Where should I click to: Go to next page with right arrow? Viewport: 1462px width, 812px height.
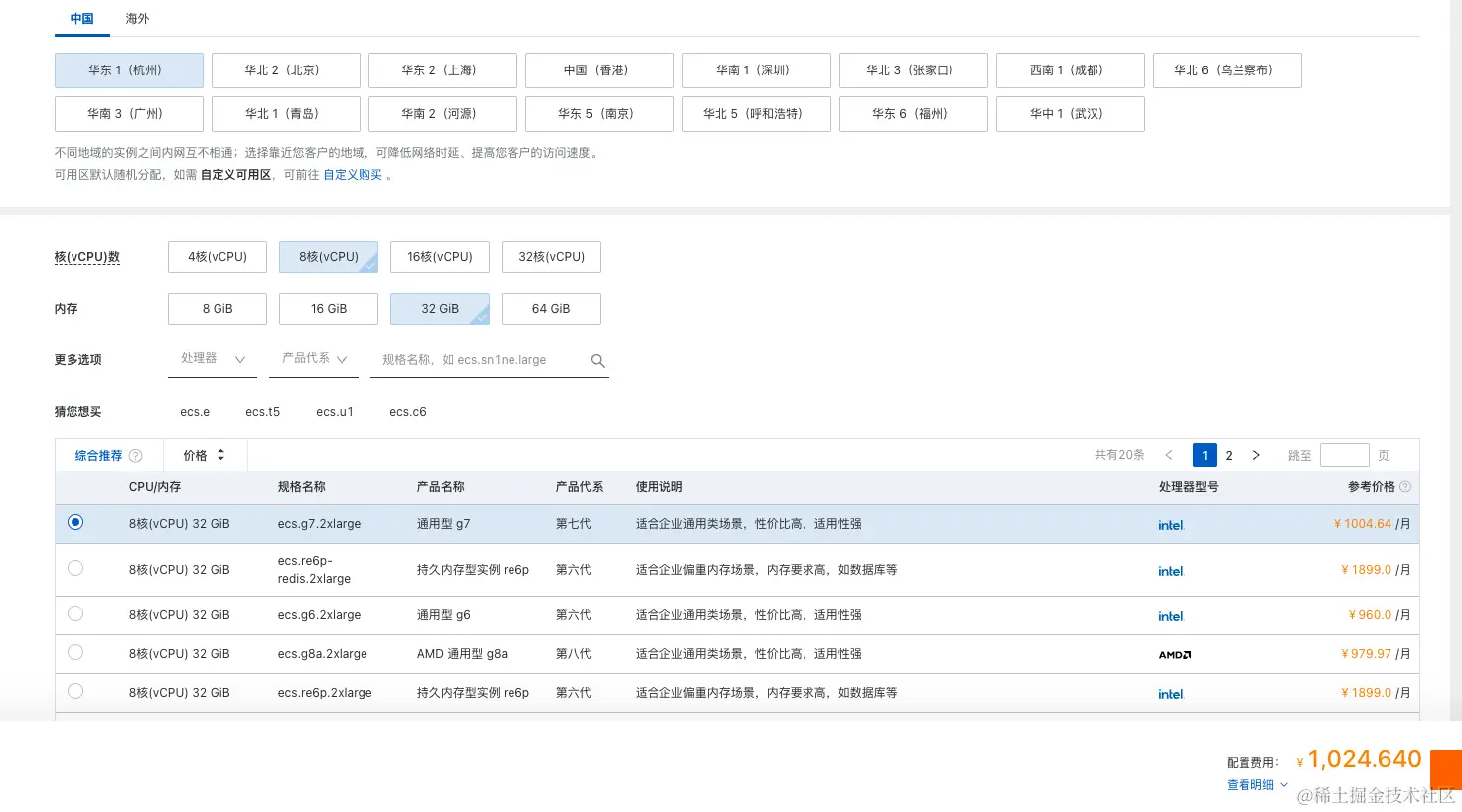click(x=1256, y=455)
